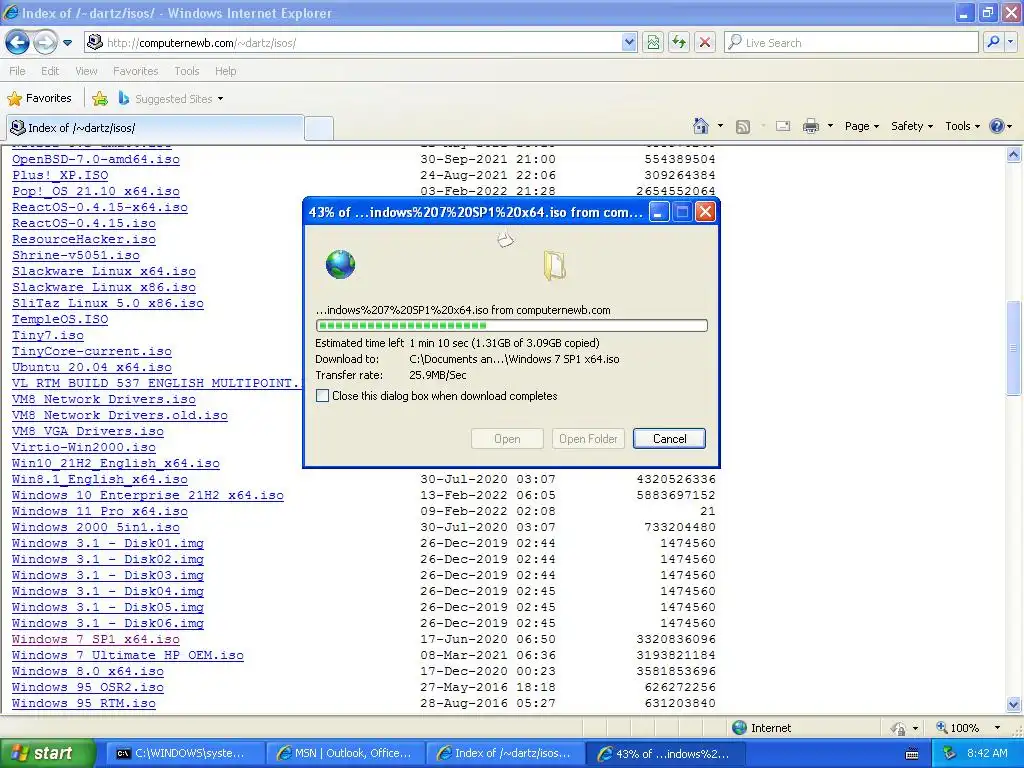The width and height of the screenshot is (1024, 768).
Task: Open the Windows 2000 5in1.iso link
Action: pyautogui.click(x=96, y=527)
